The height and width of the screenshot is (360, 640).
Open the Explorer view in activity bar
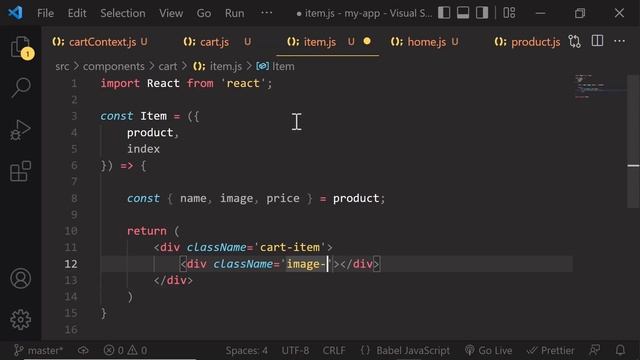point(20,47)
